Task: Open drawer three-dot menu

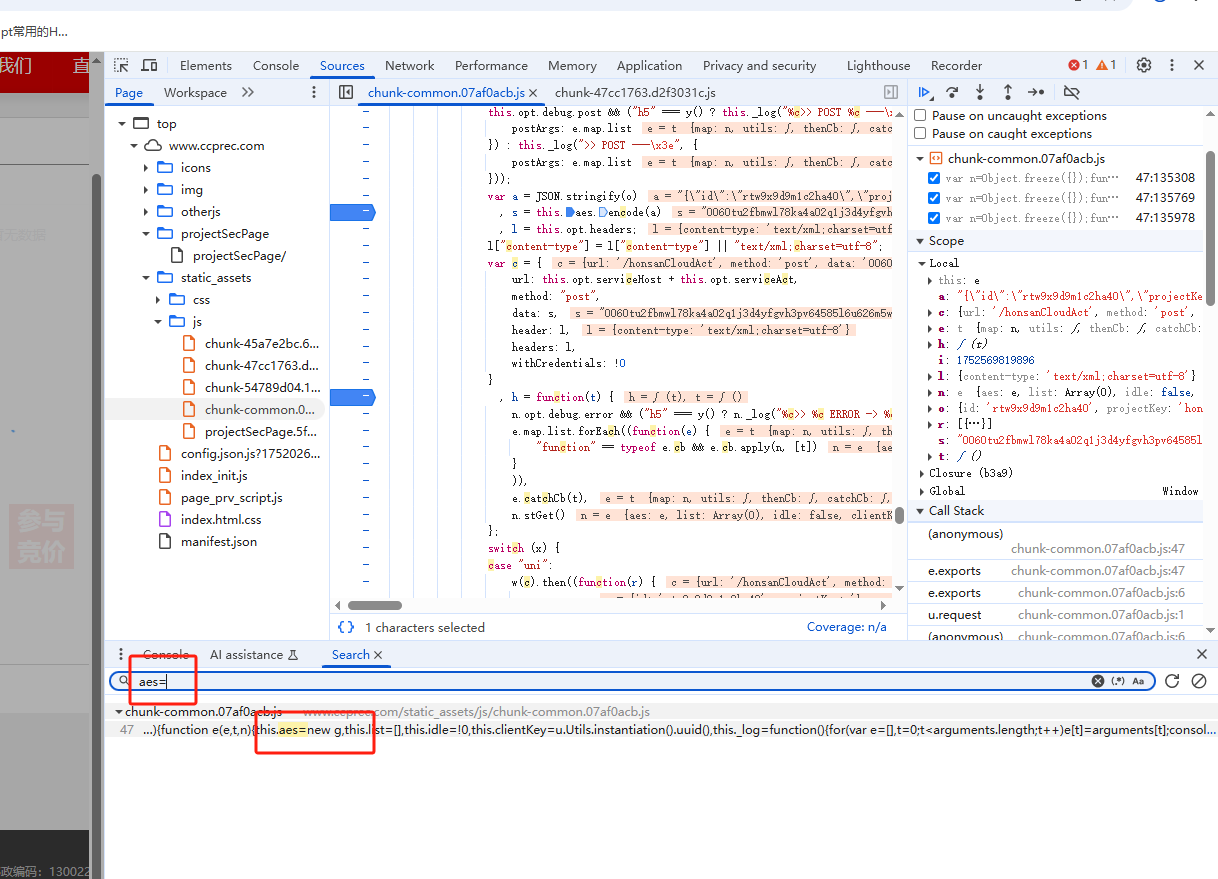Action: pos(121,654)
